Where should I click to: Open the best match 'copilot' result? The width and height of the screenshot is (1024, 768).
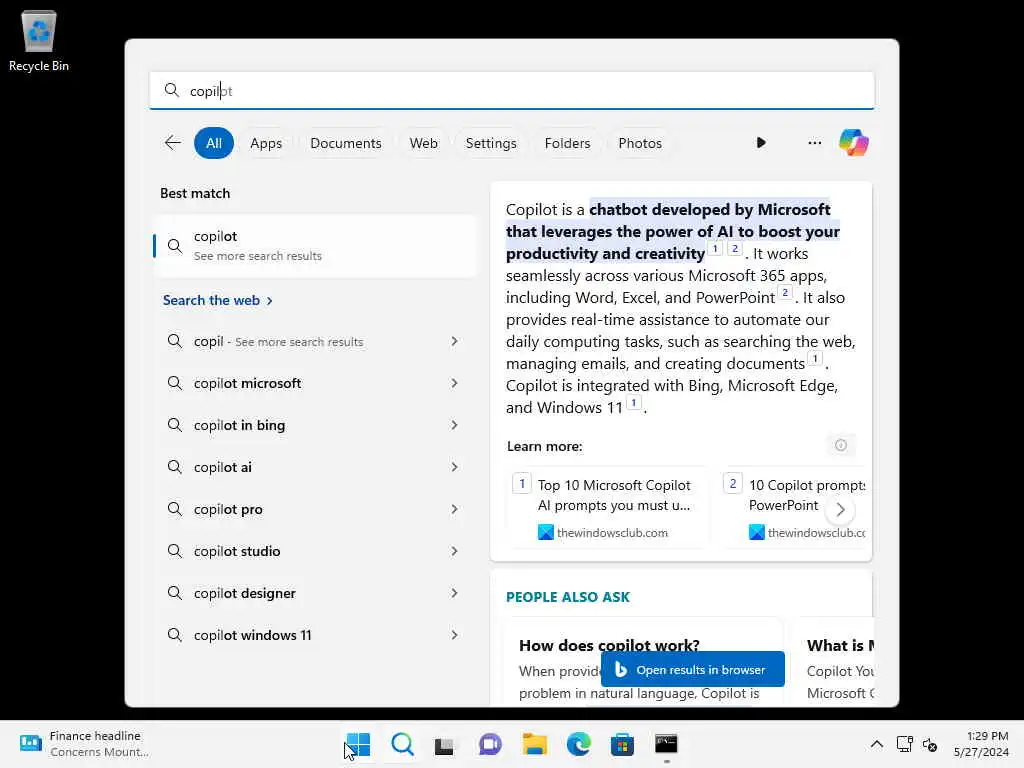(315, 246)
